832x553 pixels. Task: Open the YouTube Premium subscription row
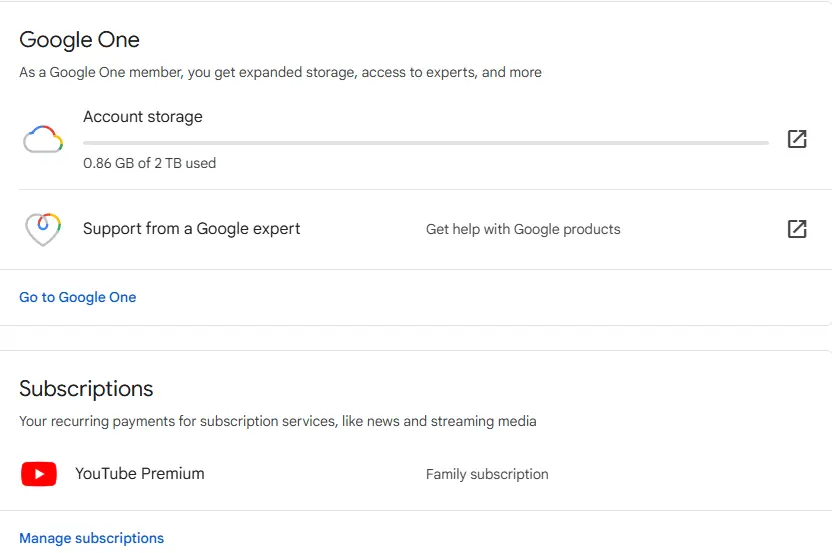pos(416,474)
